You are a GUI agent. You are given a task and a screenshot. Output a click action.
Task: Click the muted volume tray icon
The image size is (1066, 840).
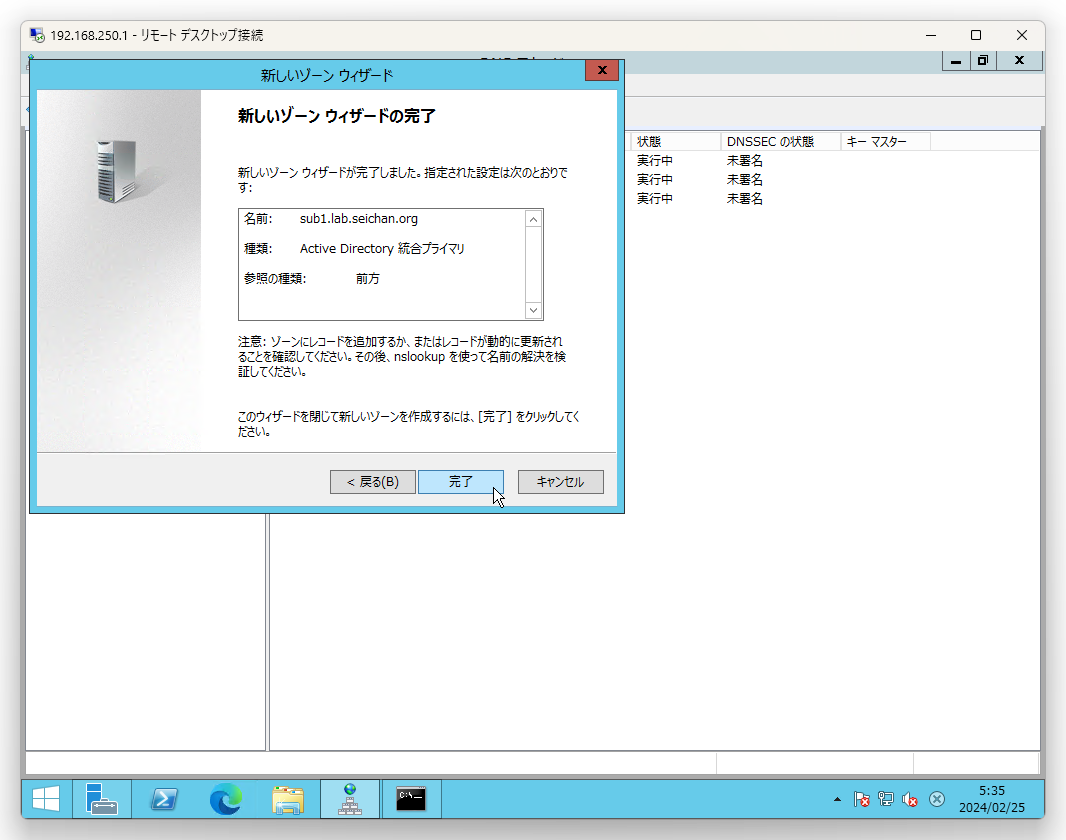(910, 799)
